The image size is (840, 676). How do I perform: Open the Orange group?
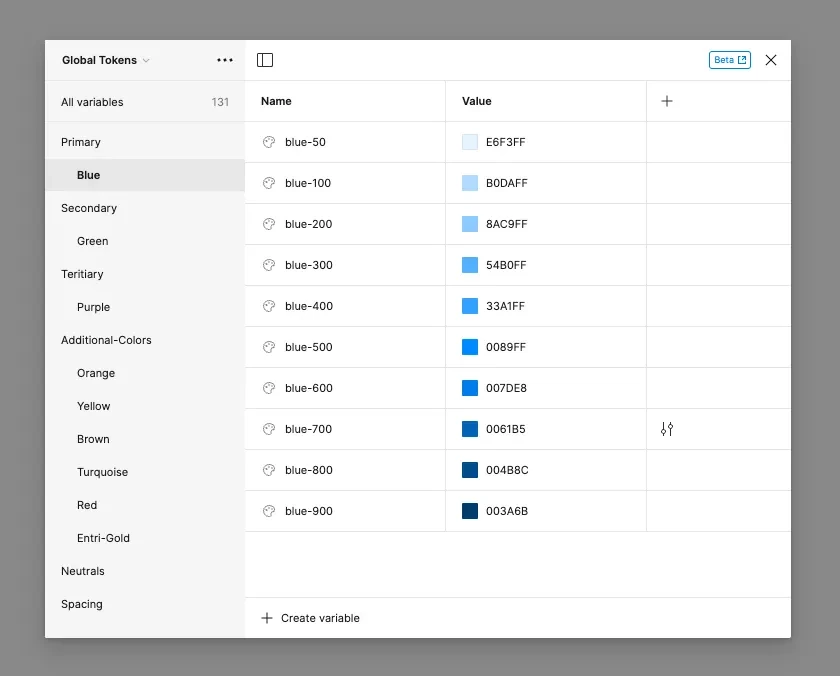(145, 373)
